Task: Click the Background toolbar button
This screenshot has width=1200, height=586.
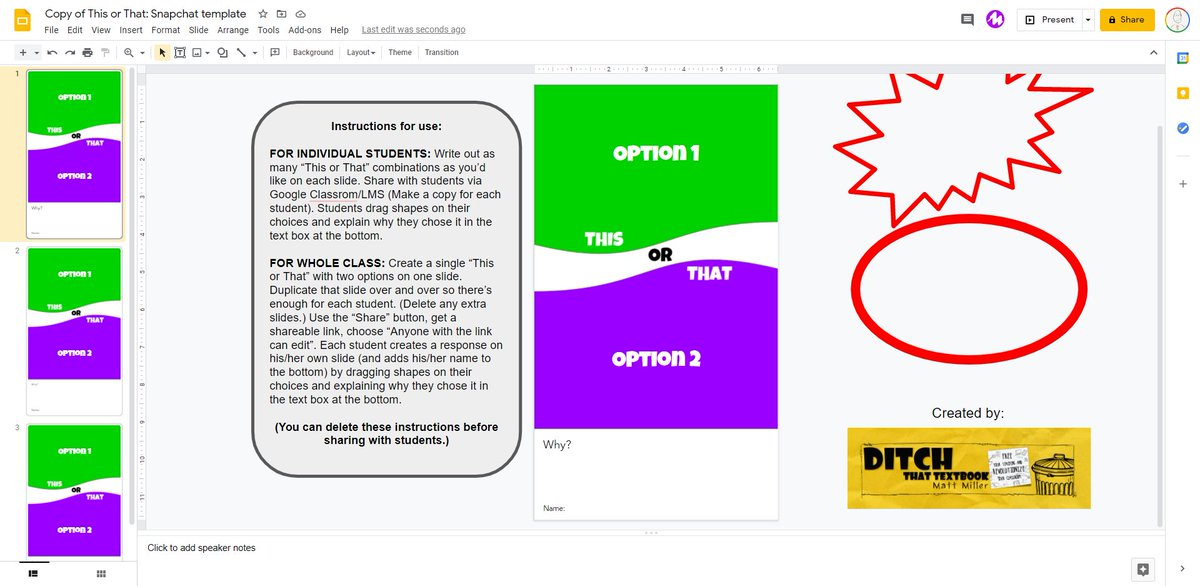Action: tap(313, 52)
